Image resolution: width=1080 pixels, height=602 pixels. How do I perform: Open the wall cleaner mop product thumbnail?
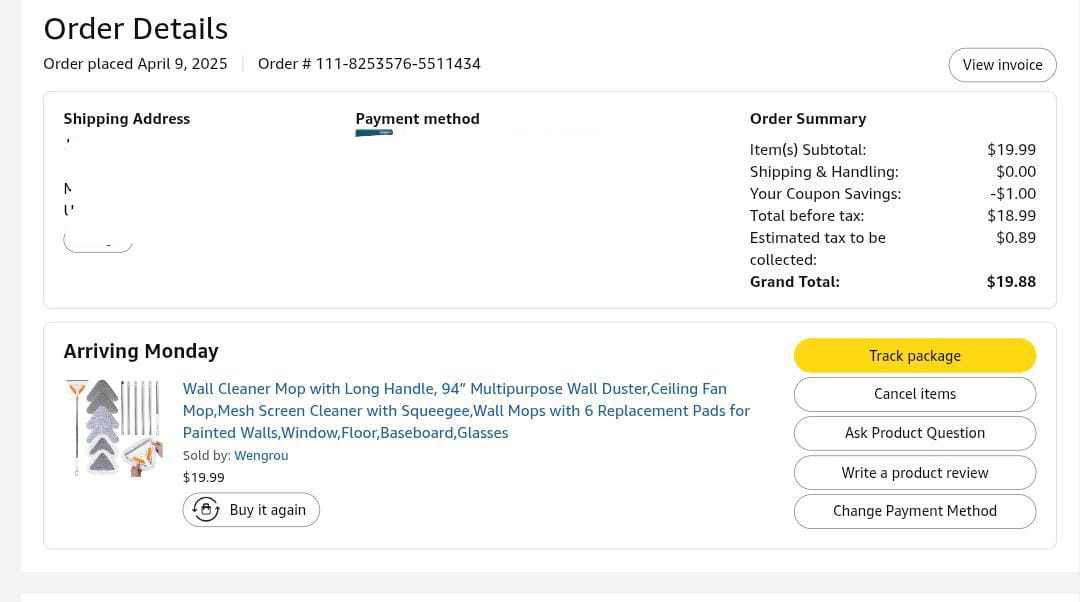pyautogui.click(x=114, y=428)
